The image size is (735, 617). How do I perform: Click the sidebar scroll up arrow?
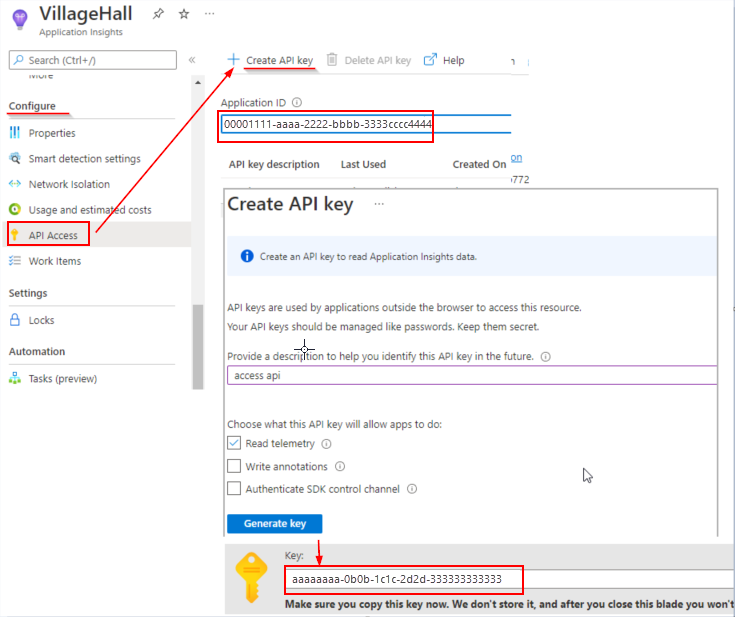(198, 83)
